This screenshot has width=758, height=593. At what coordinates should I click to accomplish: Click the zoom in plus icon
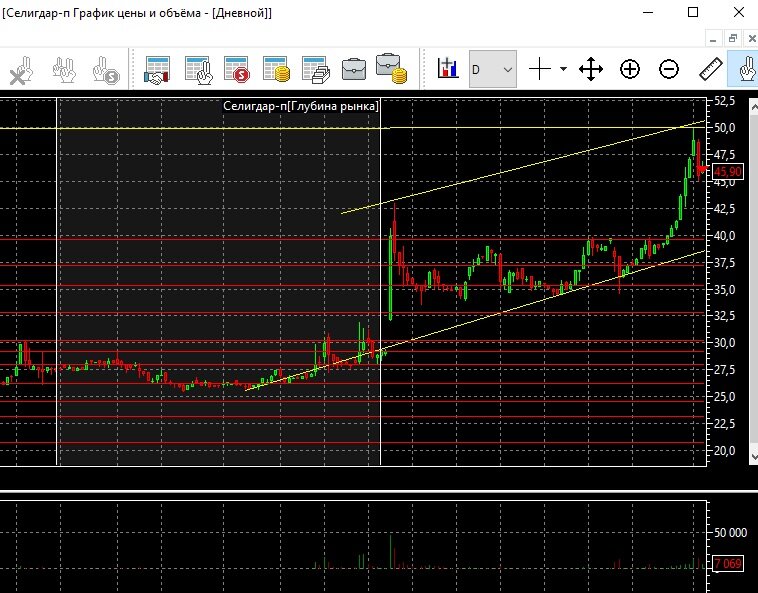[x=630, y=69]
